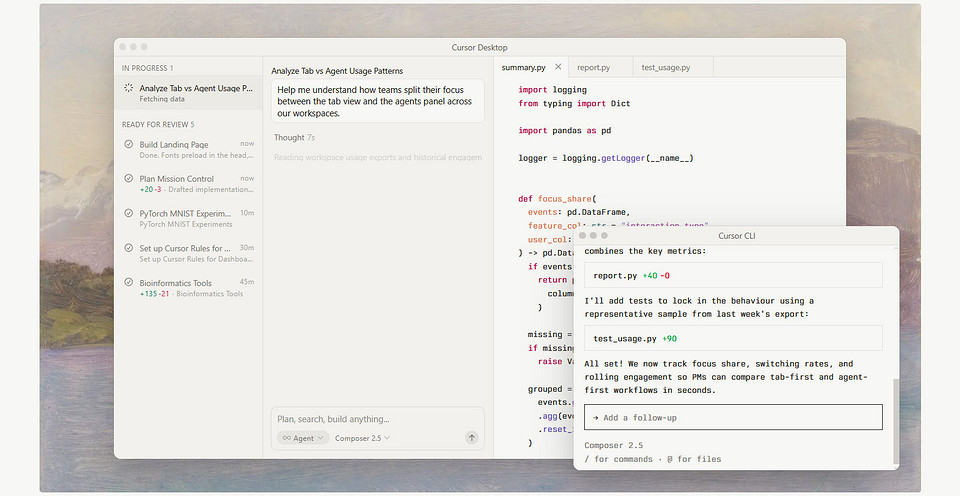This screenshot has width=960, height=496.
Task: Open the Build Landing Page task
Action: [x=188, y=149]
